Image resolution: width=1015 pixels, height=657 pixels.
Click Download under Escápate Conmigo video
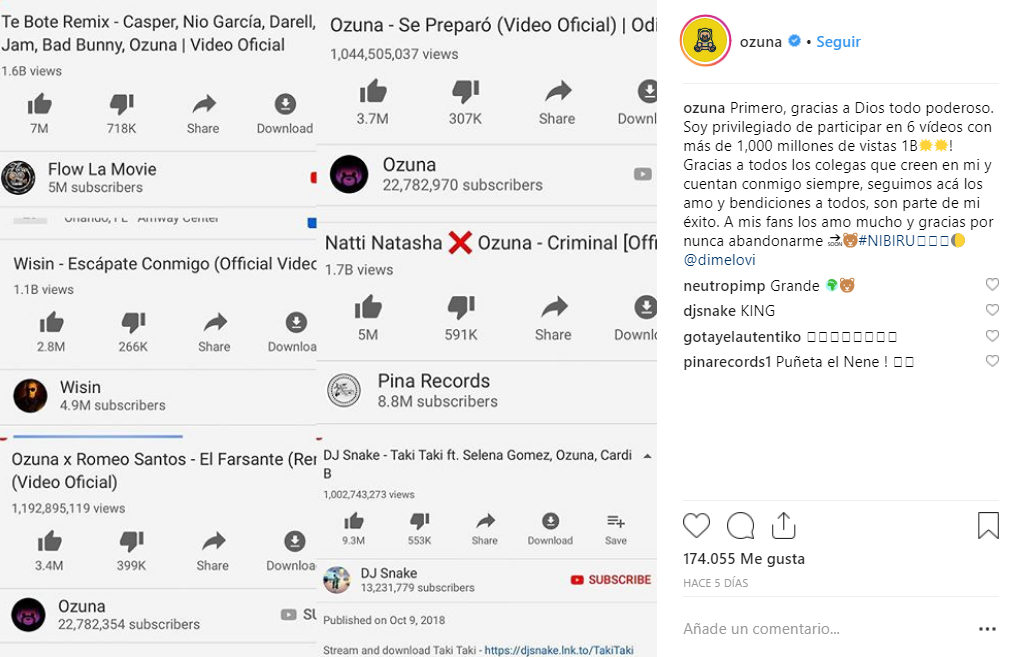click(x=294, y=332)
